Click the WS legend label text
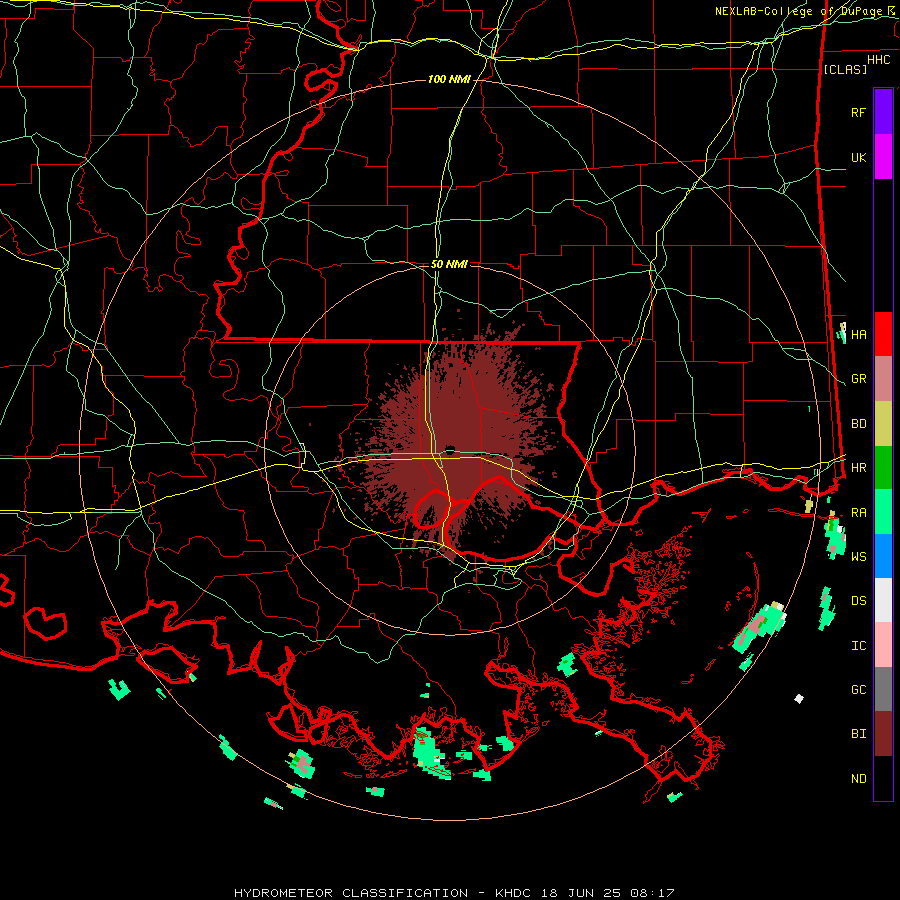This screenshot has width=900, height=900. [858, 556]
